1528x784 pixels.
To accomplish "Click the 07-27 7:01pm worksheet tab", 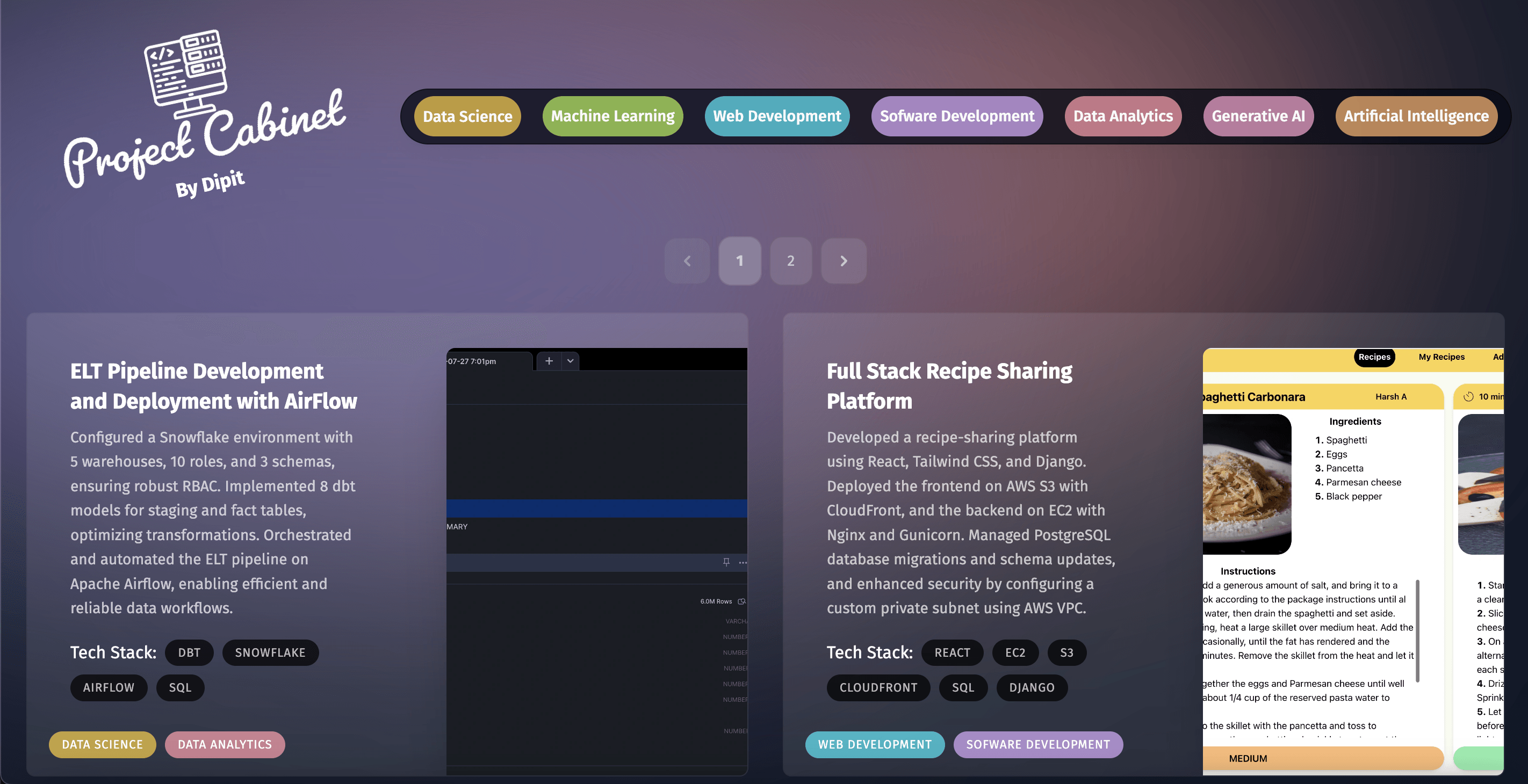I will click(x=489, y=361).
